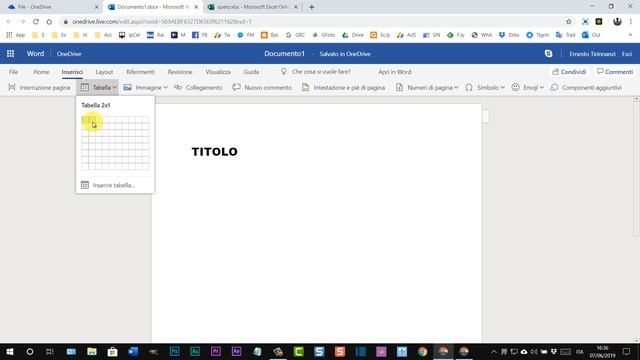Click Intestazione e piè di pagina

(x=343, y=87)
